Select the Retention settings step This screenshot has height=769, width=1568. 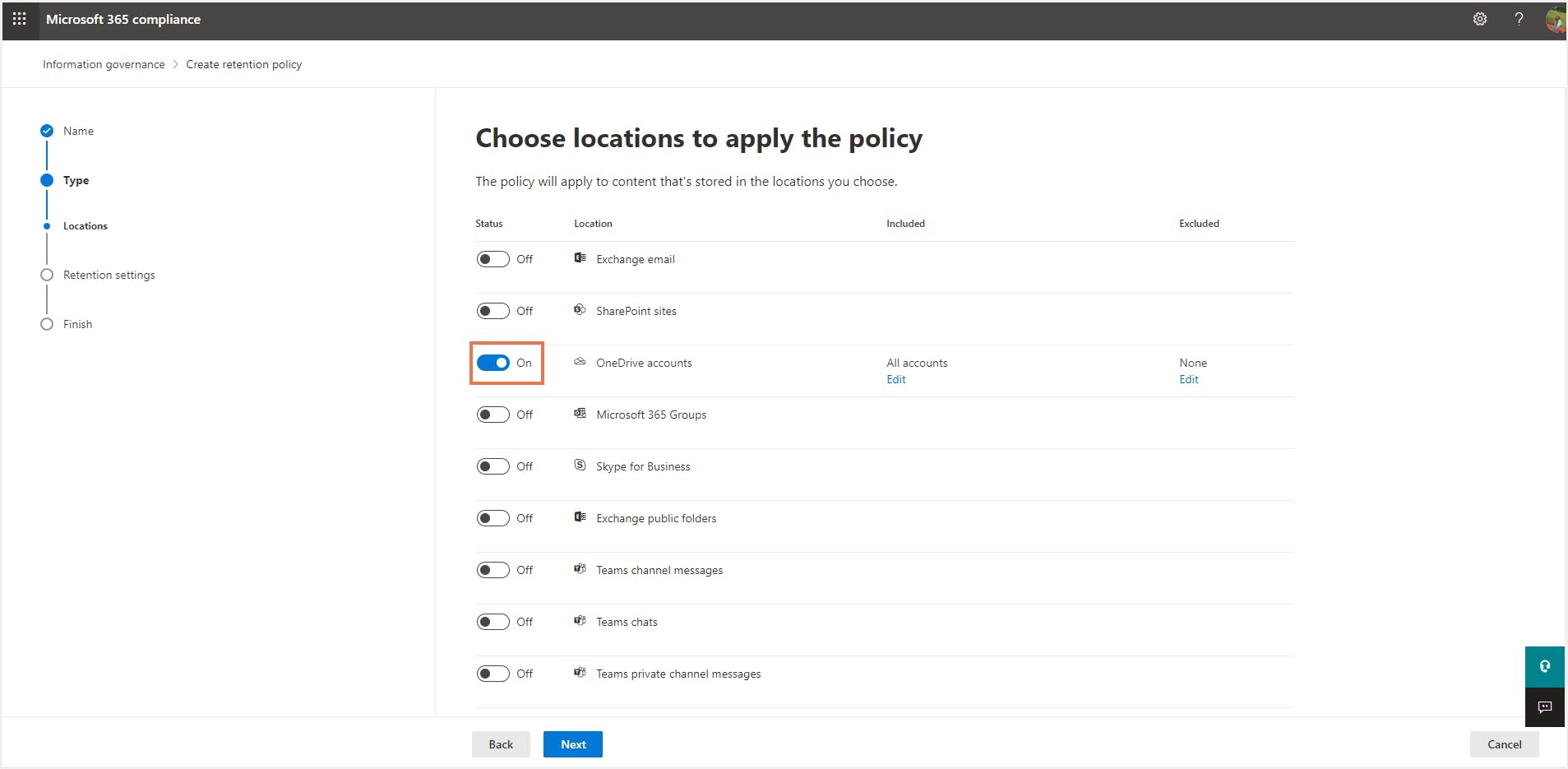tap(109, 275)
